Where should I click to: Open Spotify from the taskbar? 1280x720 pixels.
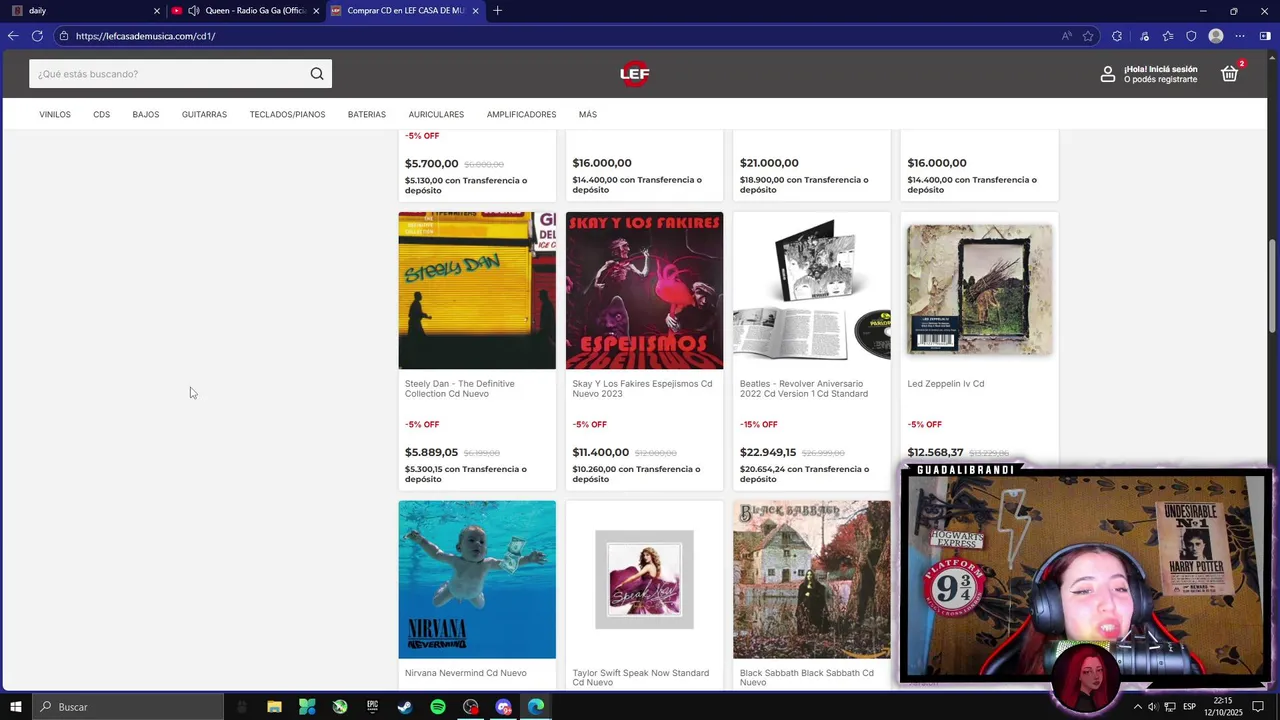[x=438, y=707]
